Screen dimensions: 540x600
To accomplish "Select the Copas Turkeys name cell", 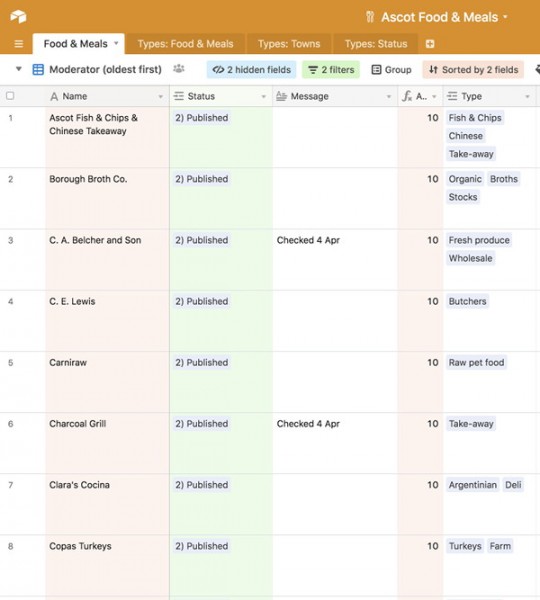I will [107, 566].
